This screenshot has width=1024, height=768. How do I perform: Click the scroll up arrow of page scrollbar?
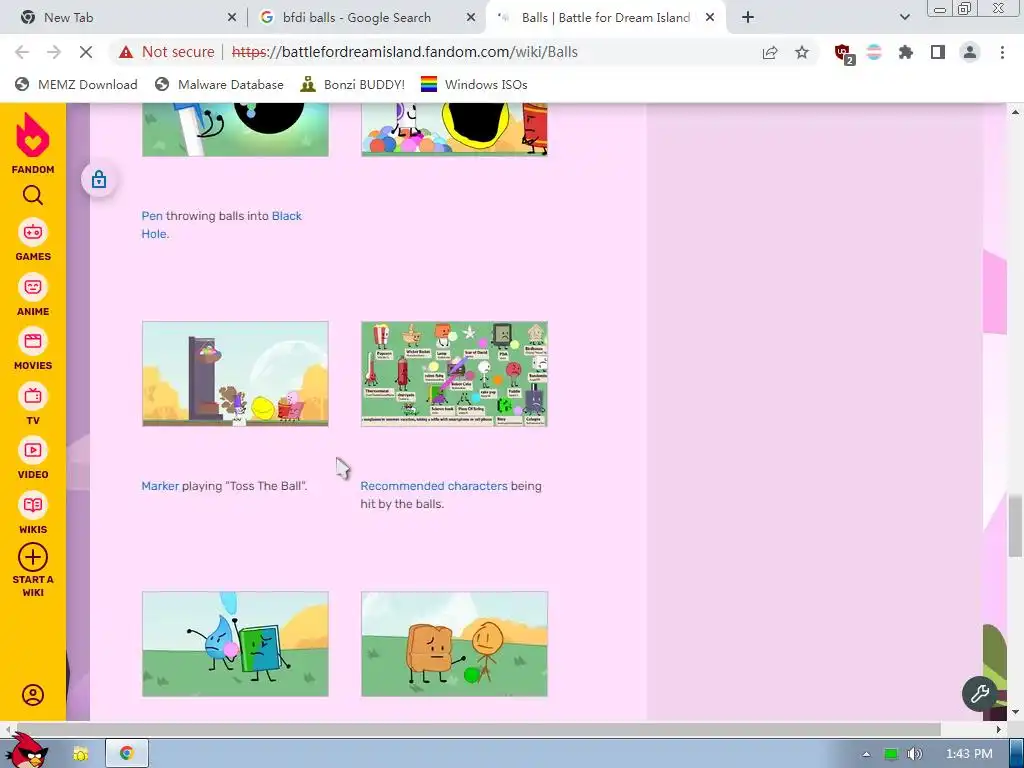(x=1015, y=111)
